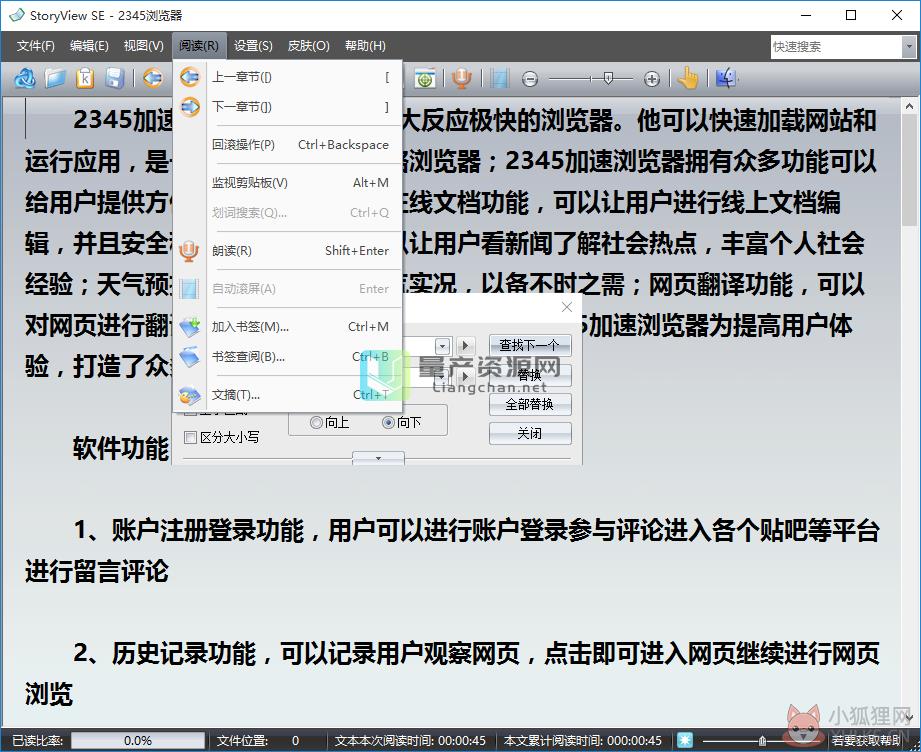Screen dimensions: 921x752
Task: Click the brightness star icon in status bar
Action: [x=684, y=740]
